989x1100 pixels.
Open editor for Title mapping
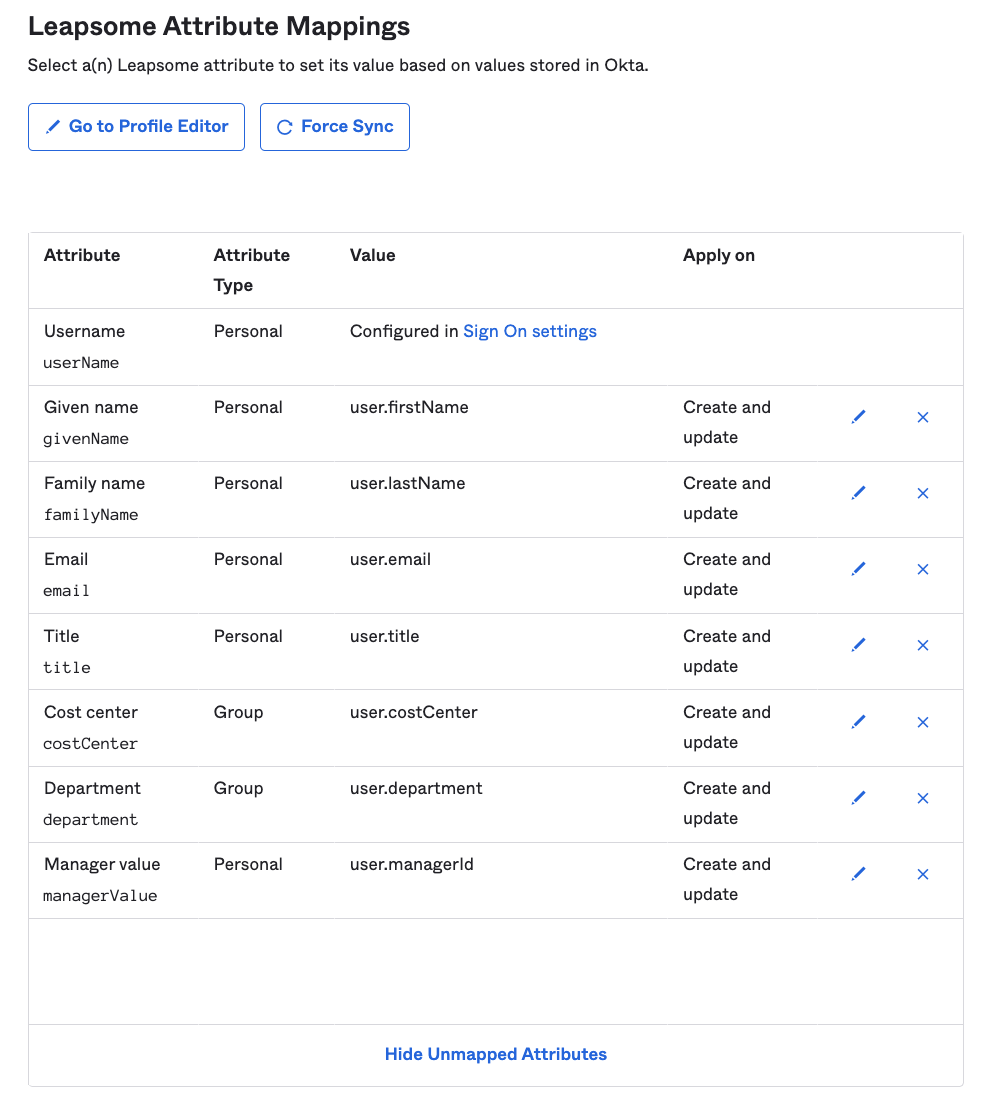(859, 645)
